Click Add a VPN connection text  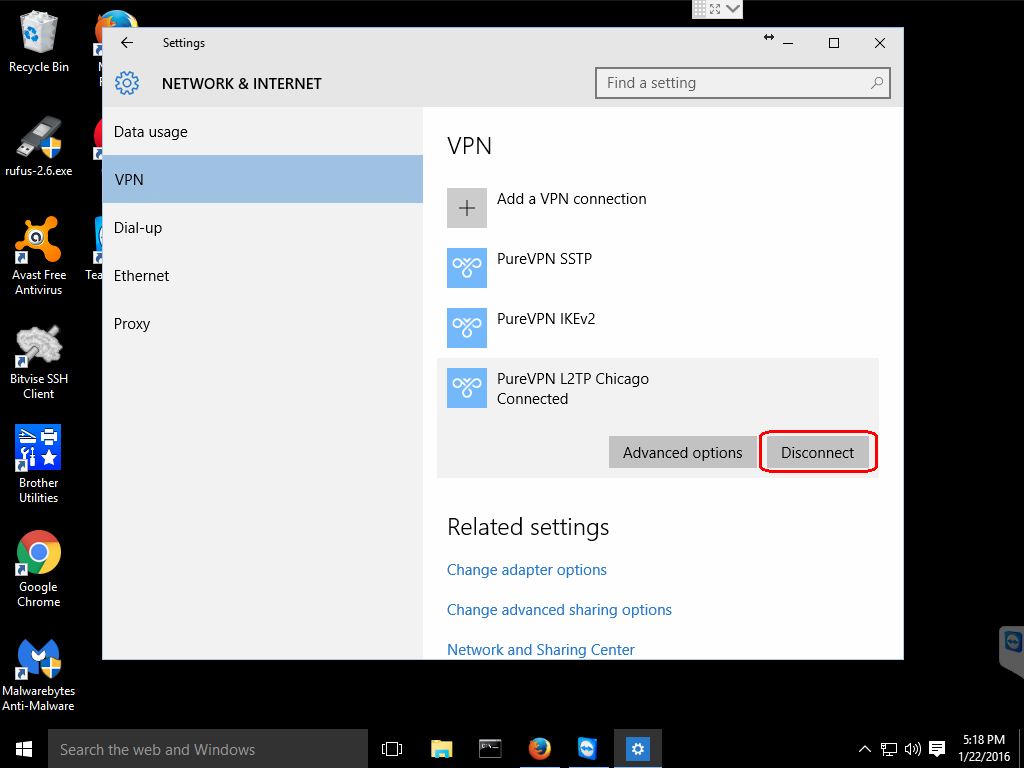tap(571, 199)
